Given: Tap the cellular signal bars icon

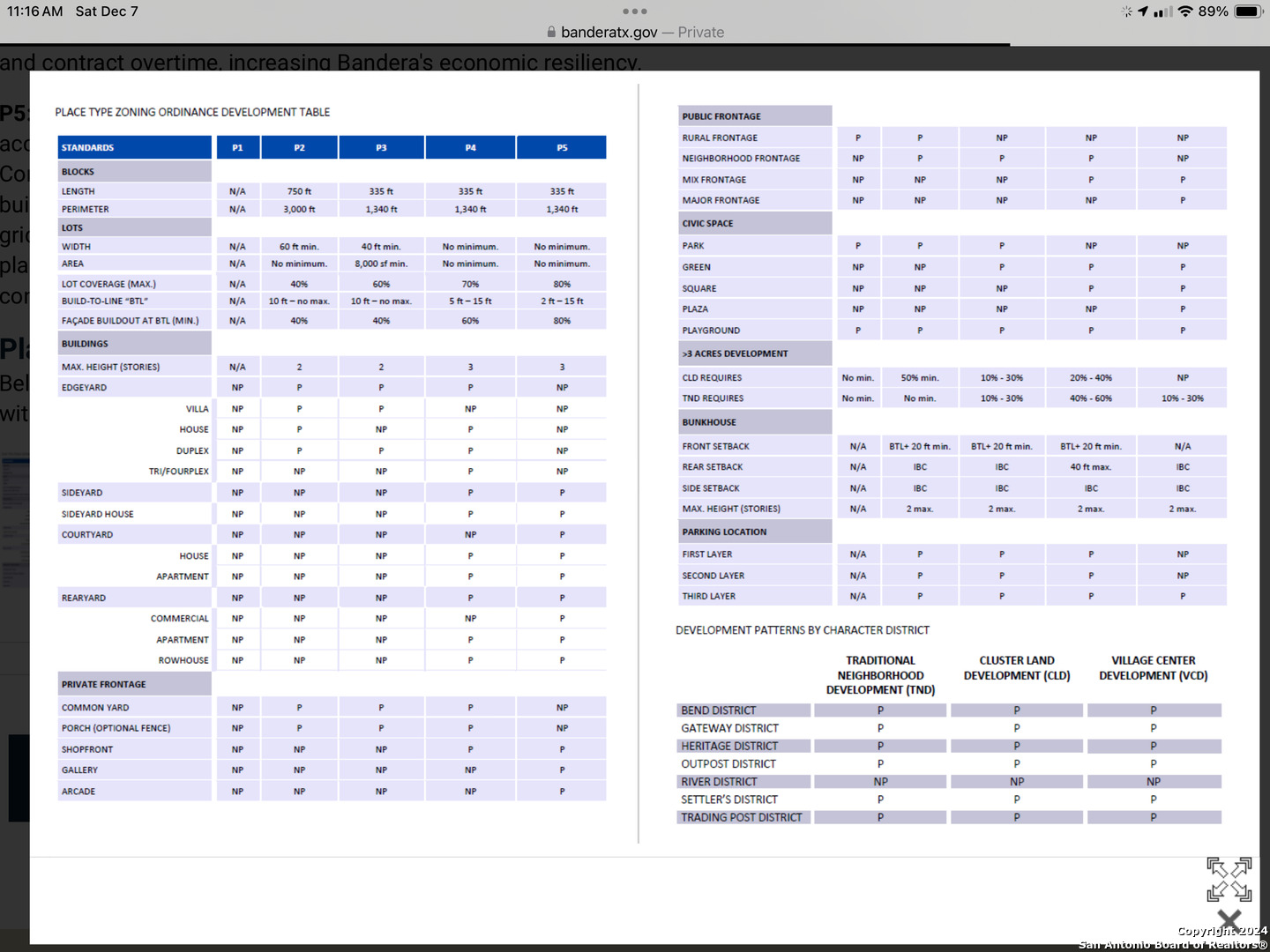Looking at the screenshot, I should tap(1163, 11).
